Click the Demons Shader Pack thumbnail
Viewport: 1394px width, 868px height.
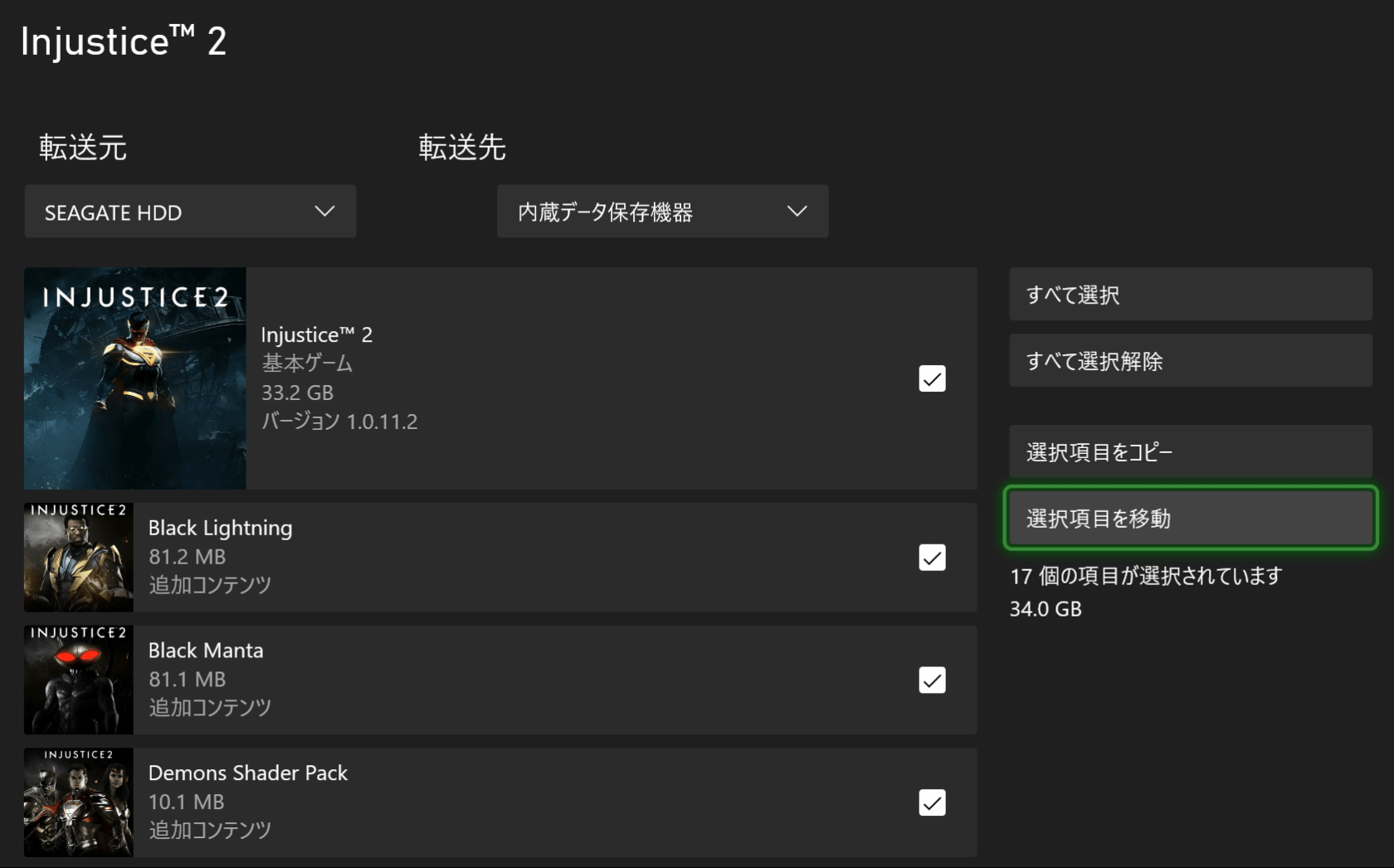pos(79,802)
